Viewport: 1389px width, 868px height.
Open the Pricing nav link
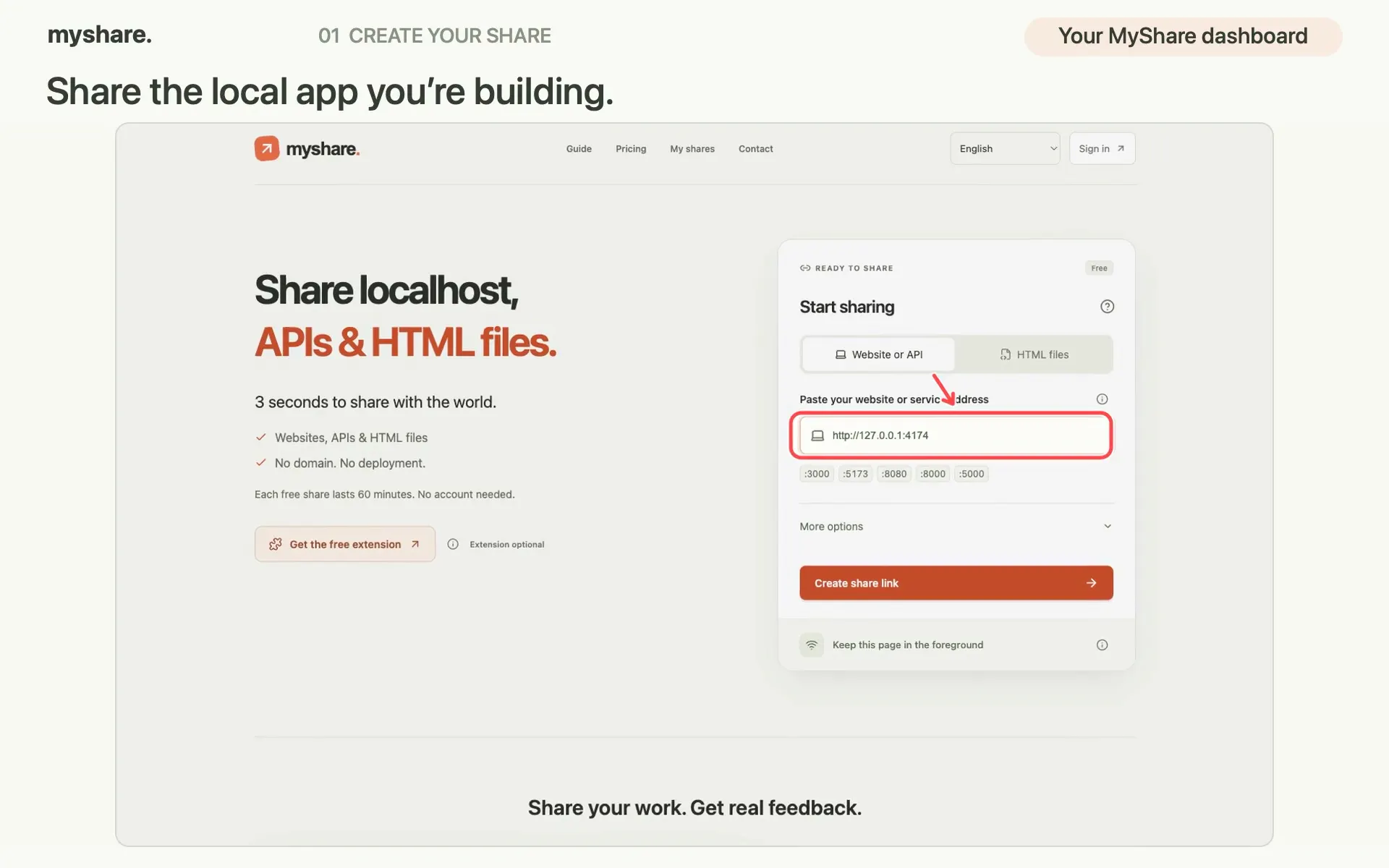(631, 149)
